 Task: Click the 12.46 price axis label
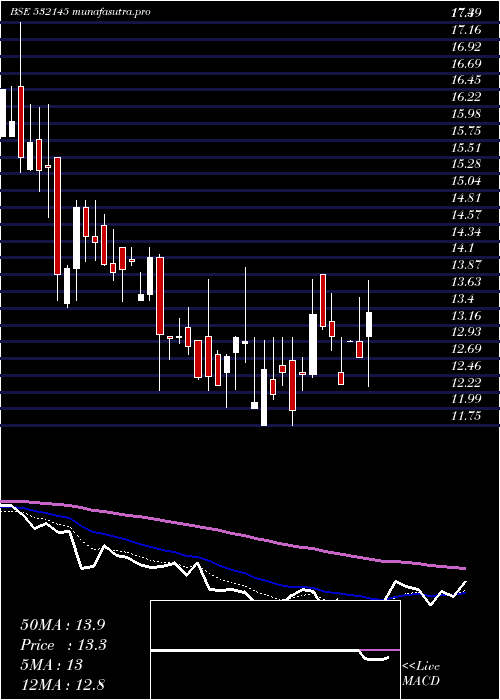coord(466,366)
